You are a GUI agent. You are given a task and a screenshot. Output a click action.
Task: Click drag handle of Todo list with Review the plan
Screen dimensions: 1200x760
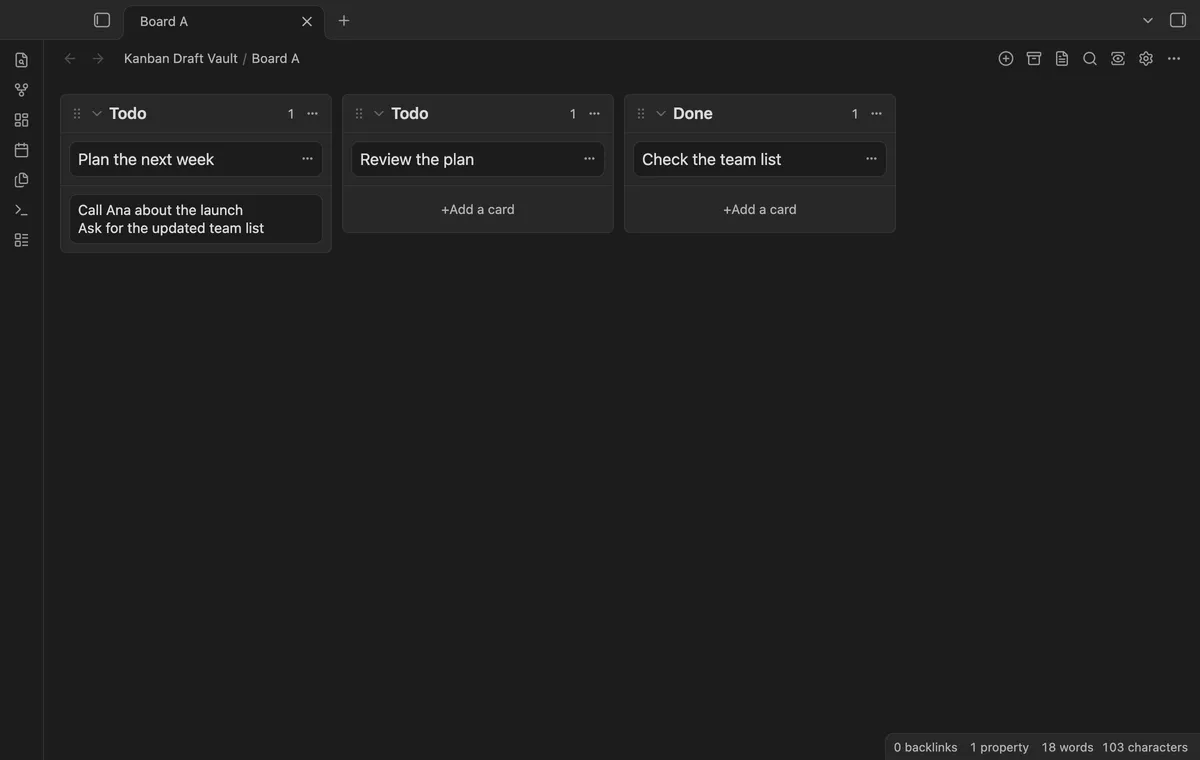(x=359, y=114)
